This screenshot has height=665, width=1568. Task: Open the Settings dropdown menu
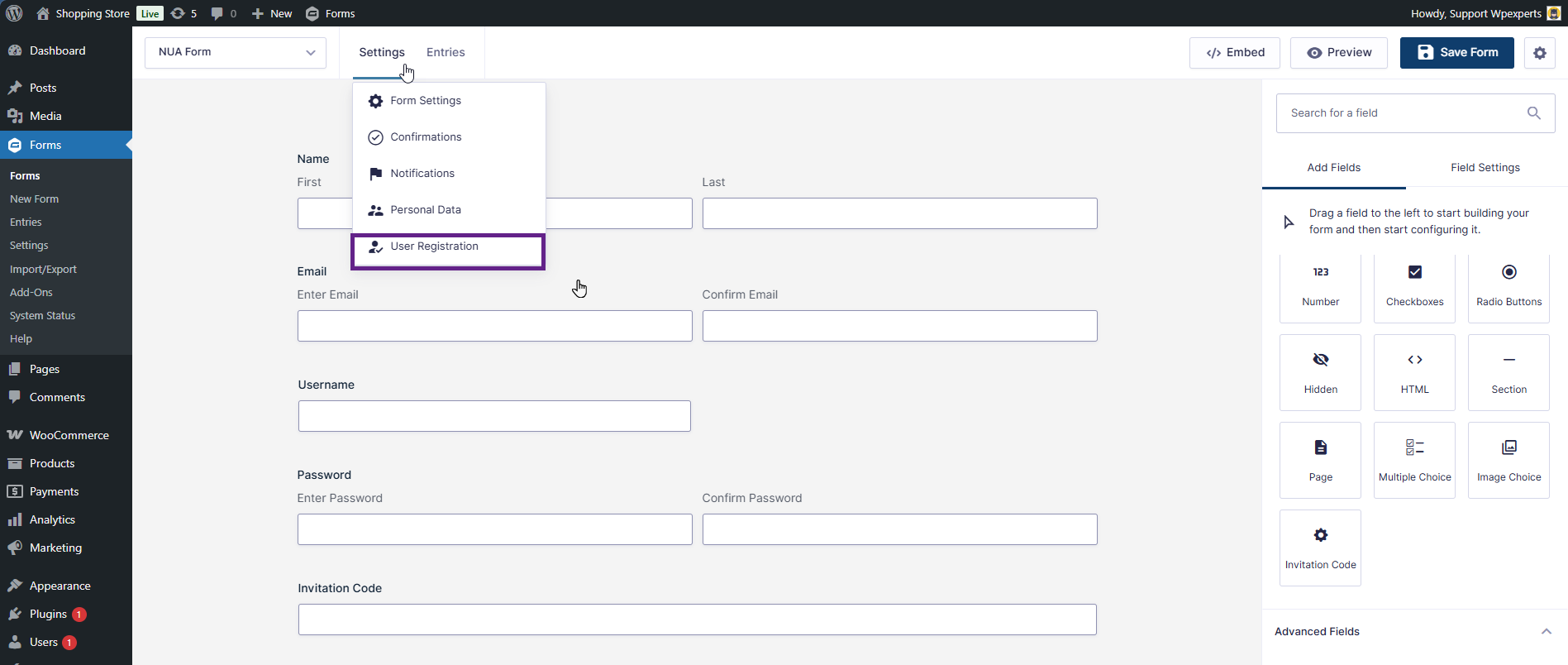click(381, 52)
